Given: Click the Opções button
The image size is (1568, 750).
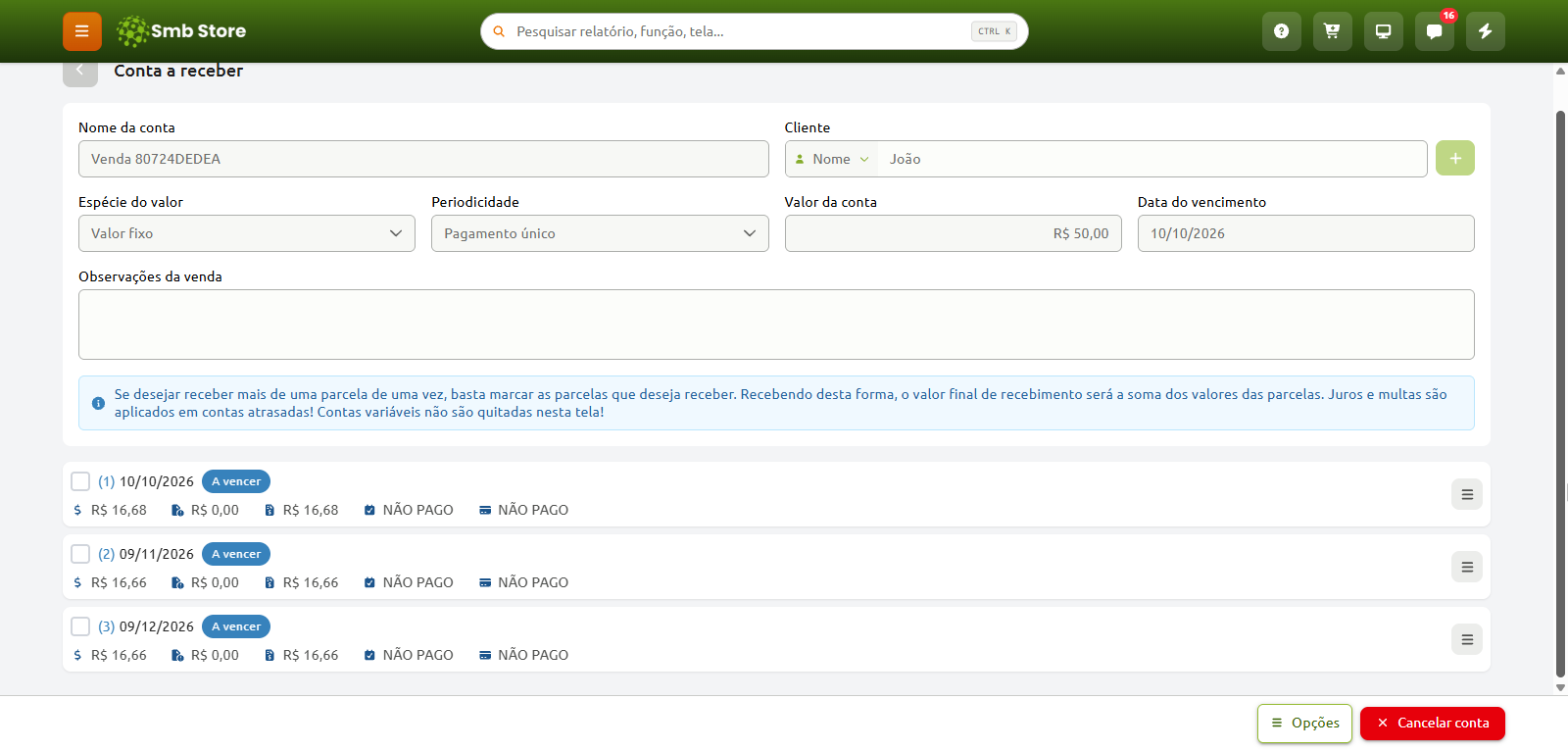Looking at the screenshot, I should tap(1304, 724).
